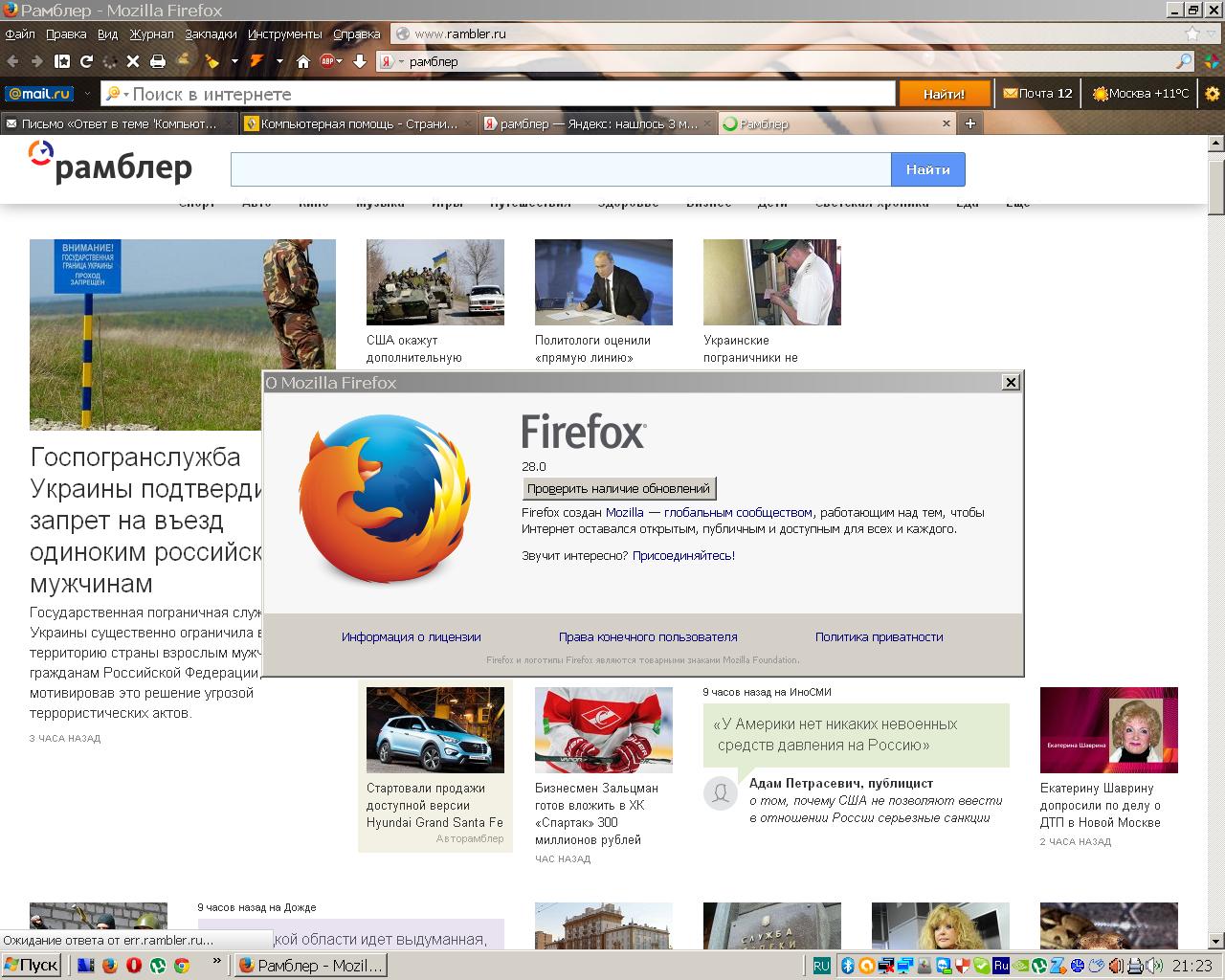Click the Adblock Plus ABP icon
The image size is (1225, 980).
tap(328, 61)
